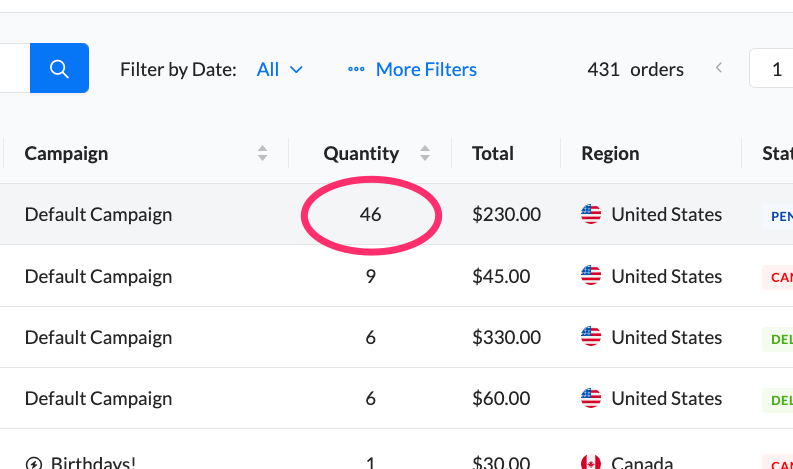Click the More Filters ellipsis icon
The width and height of the screenshot is (793, 469).
coord(356,70)
